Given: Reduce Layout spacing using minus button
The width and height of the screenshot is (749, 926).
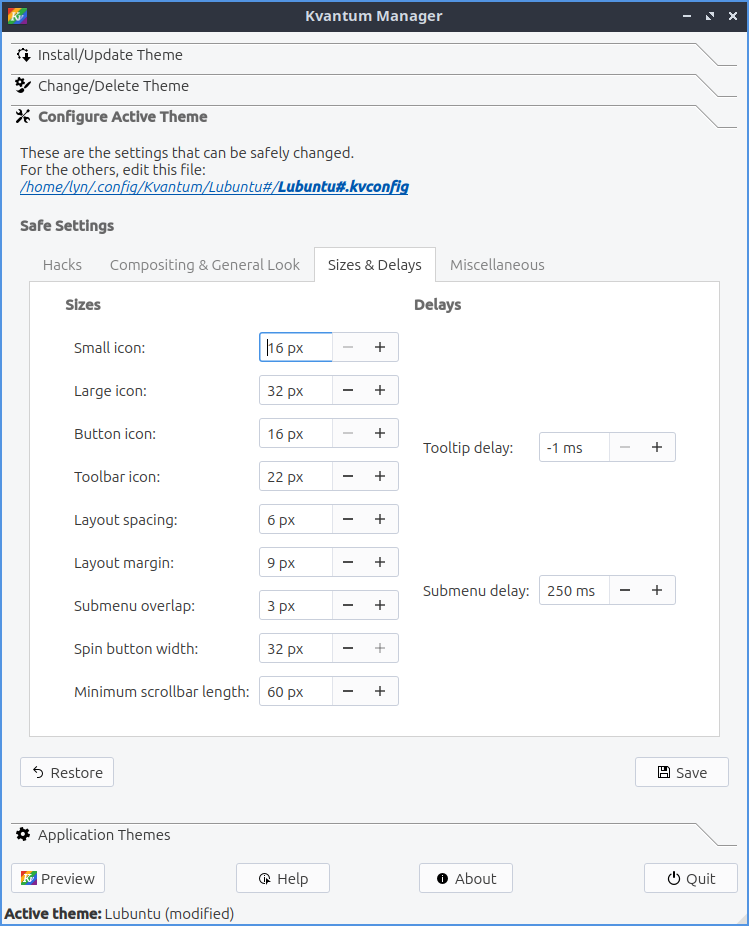Looking at the screenshot, I should click(348, 519).
